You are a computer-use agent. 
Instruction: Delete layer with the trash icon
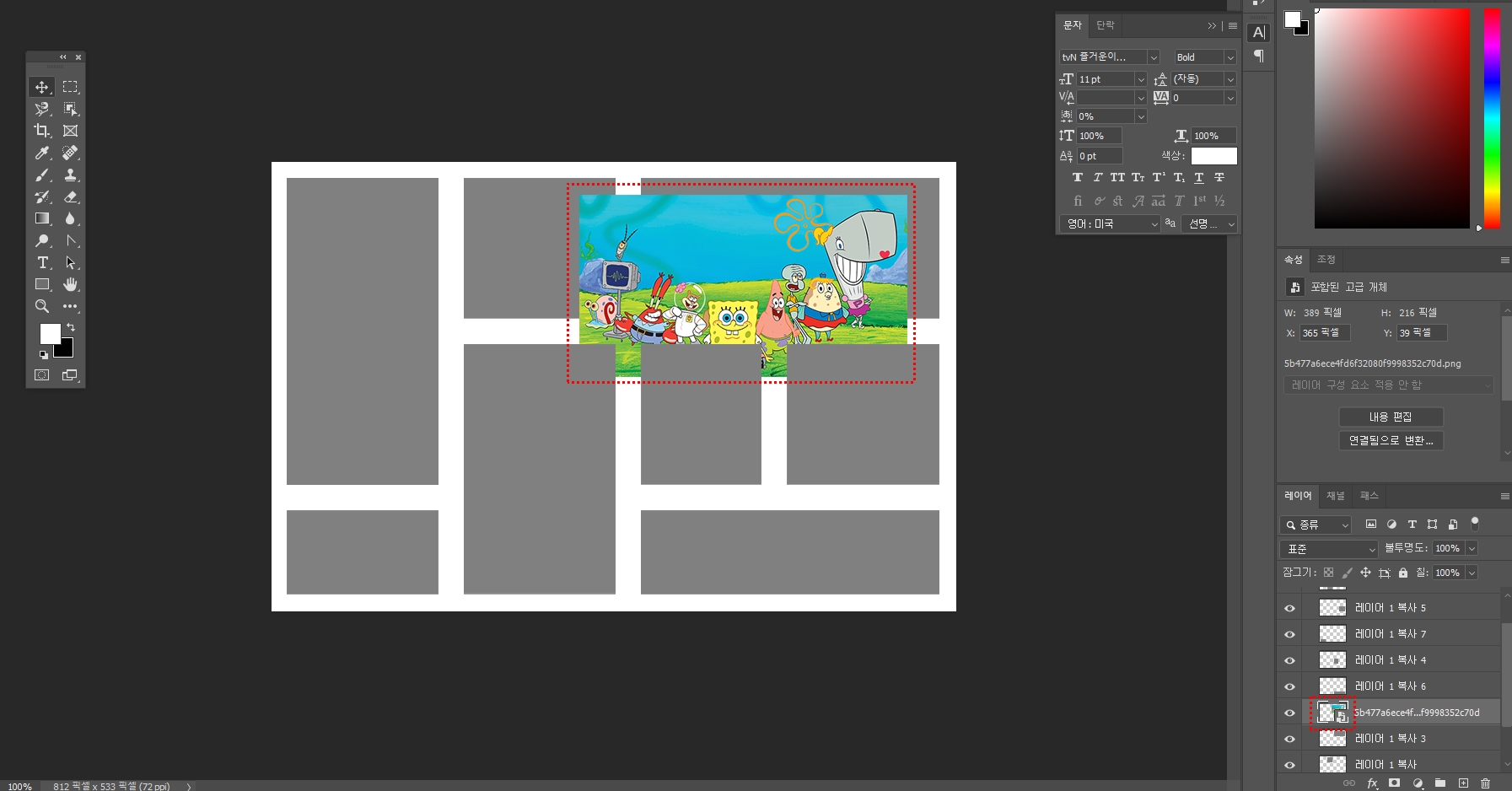1486,783
